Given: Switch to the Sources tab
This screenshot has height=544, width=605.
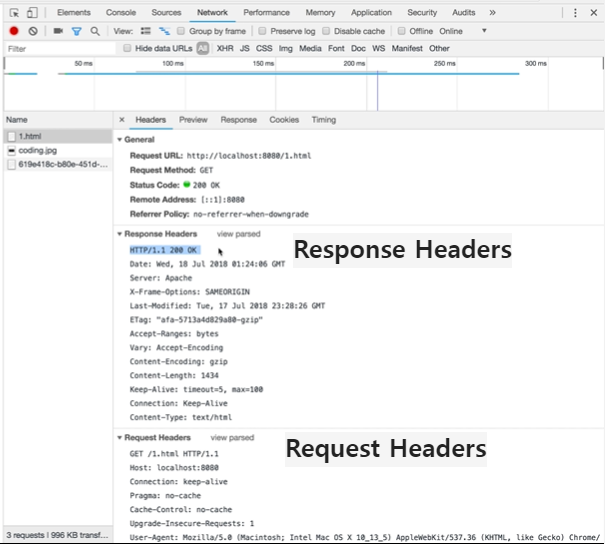Looking at the screenshot, I should click(x=166, y=13).
